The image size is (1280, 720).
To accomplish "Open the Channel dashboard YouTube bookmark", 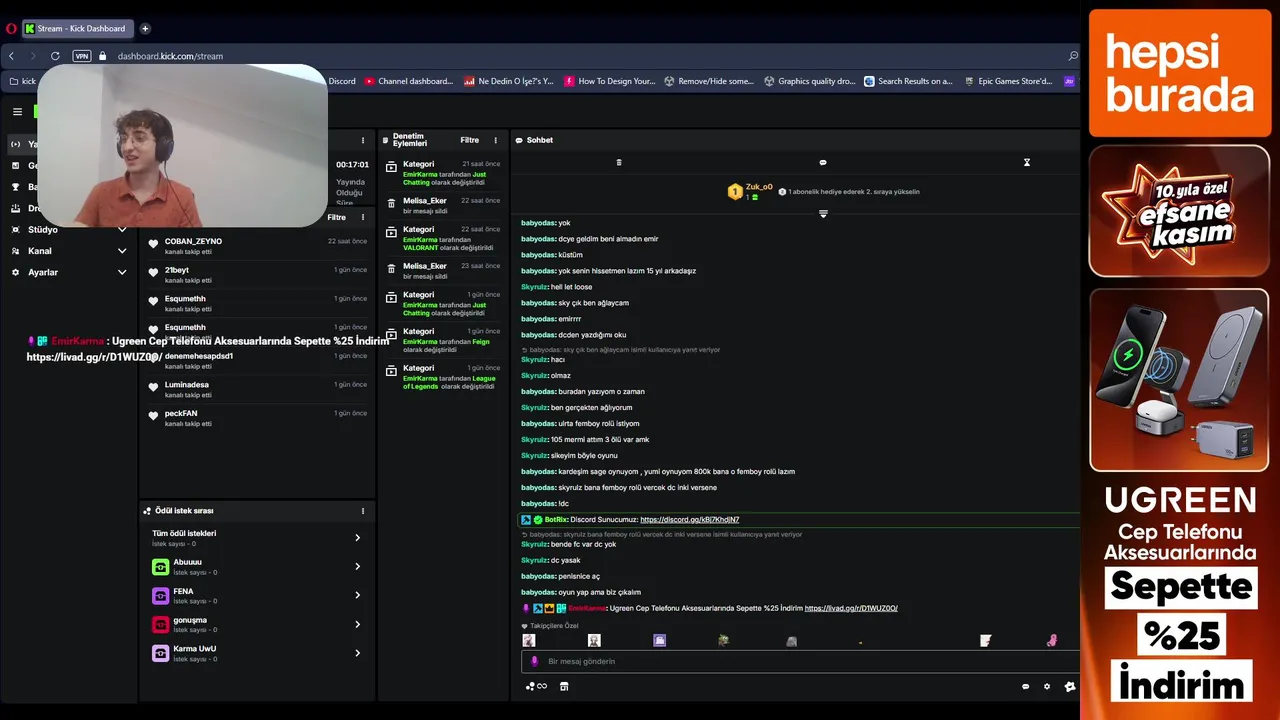I will [x=409, y=81].
